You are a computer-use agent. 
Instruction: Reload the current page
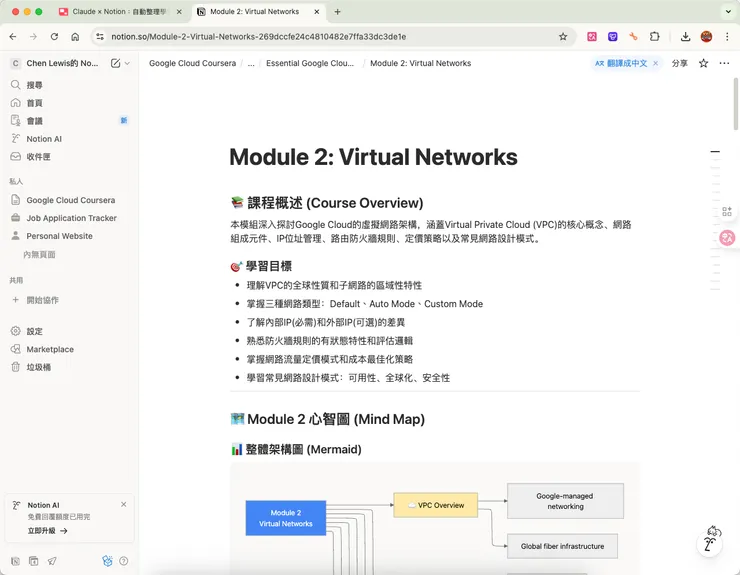pyautogui.click(x=54, y=37)
